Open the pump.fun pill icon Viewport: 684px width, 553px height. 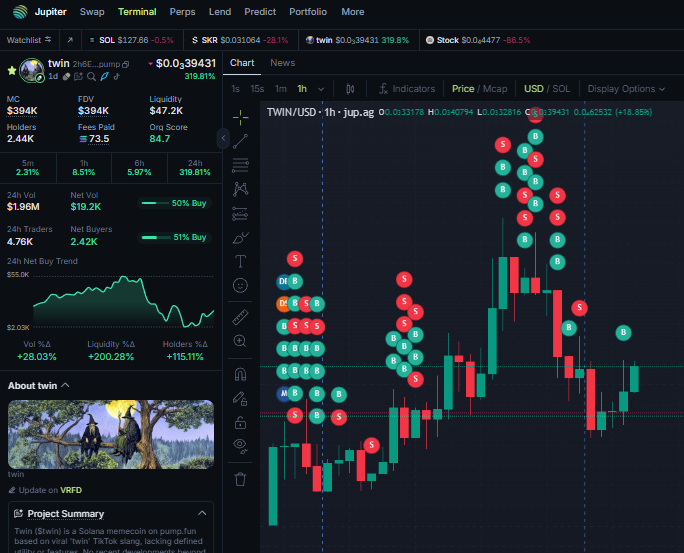(66, 77)
